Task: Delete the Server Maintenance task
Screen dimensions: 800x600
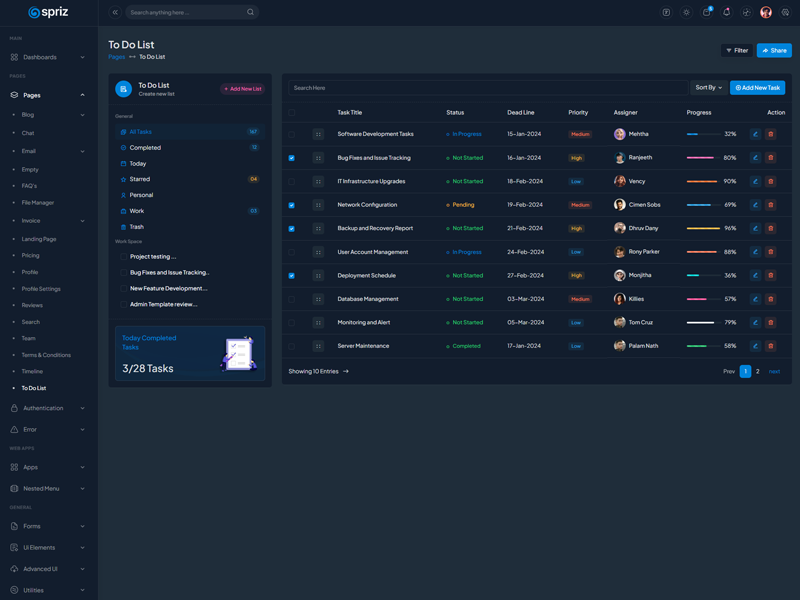Action: click(771, 346)
